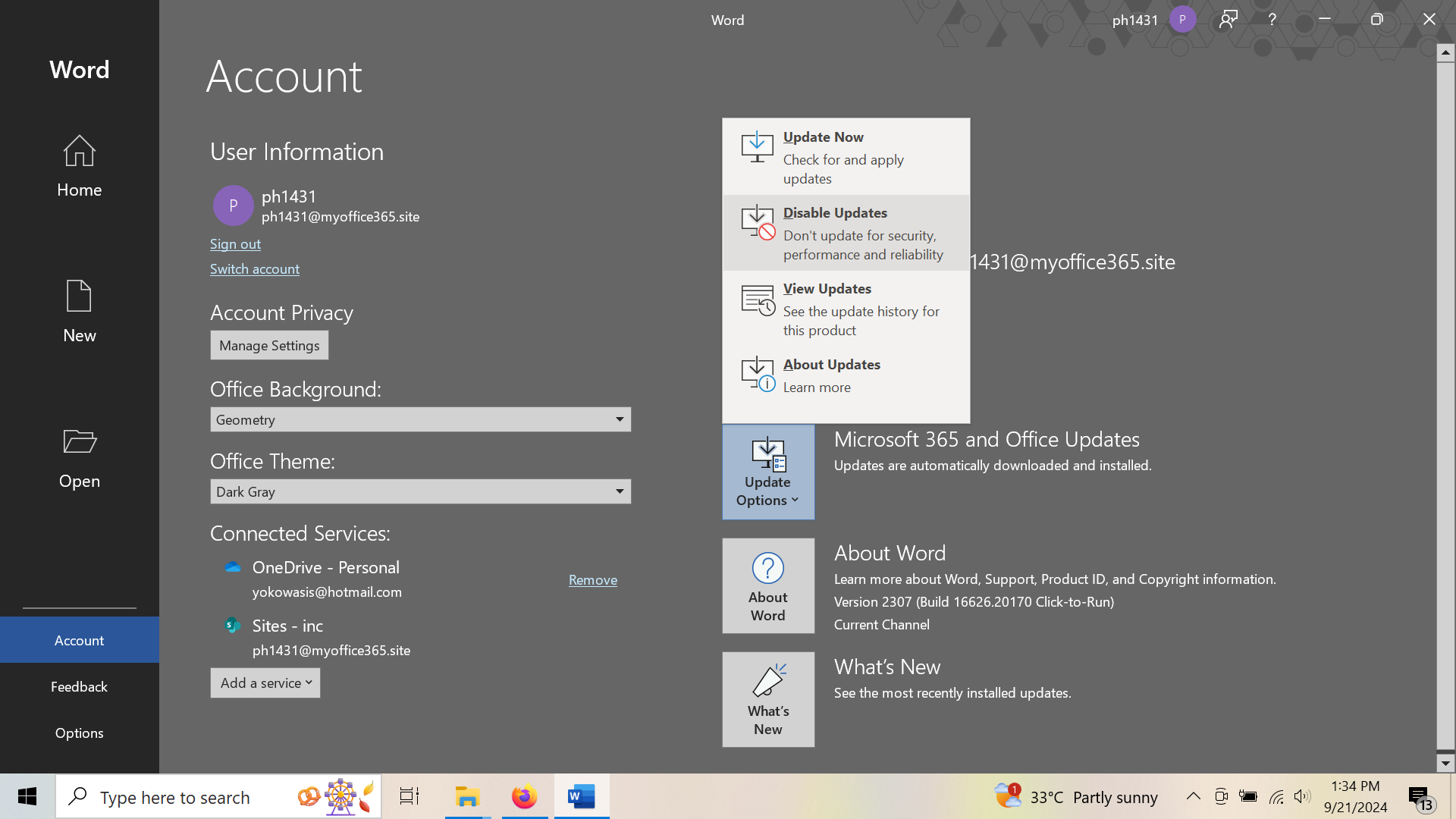Select Update Now menu option
1456x819 pixels.
point(845,157)
